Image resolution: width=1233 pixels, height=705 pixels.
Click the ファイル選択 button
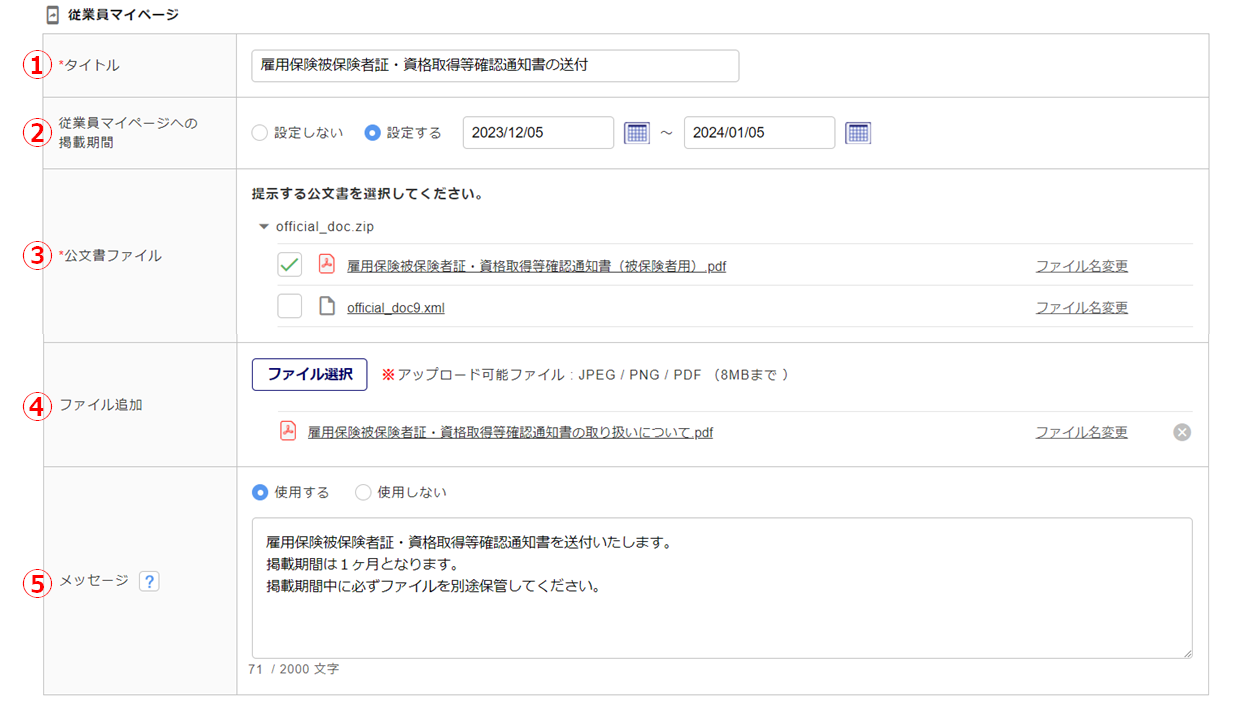[x=309, y=375]
